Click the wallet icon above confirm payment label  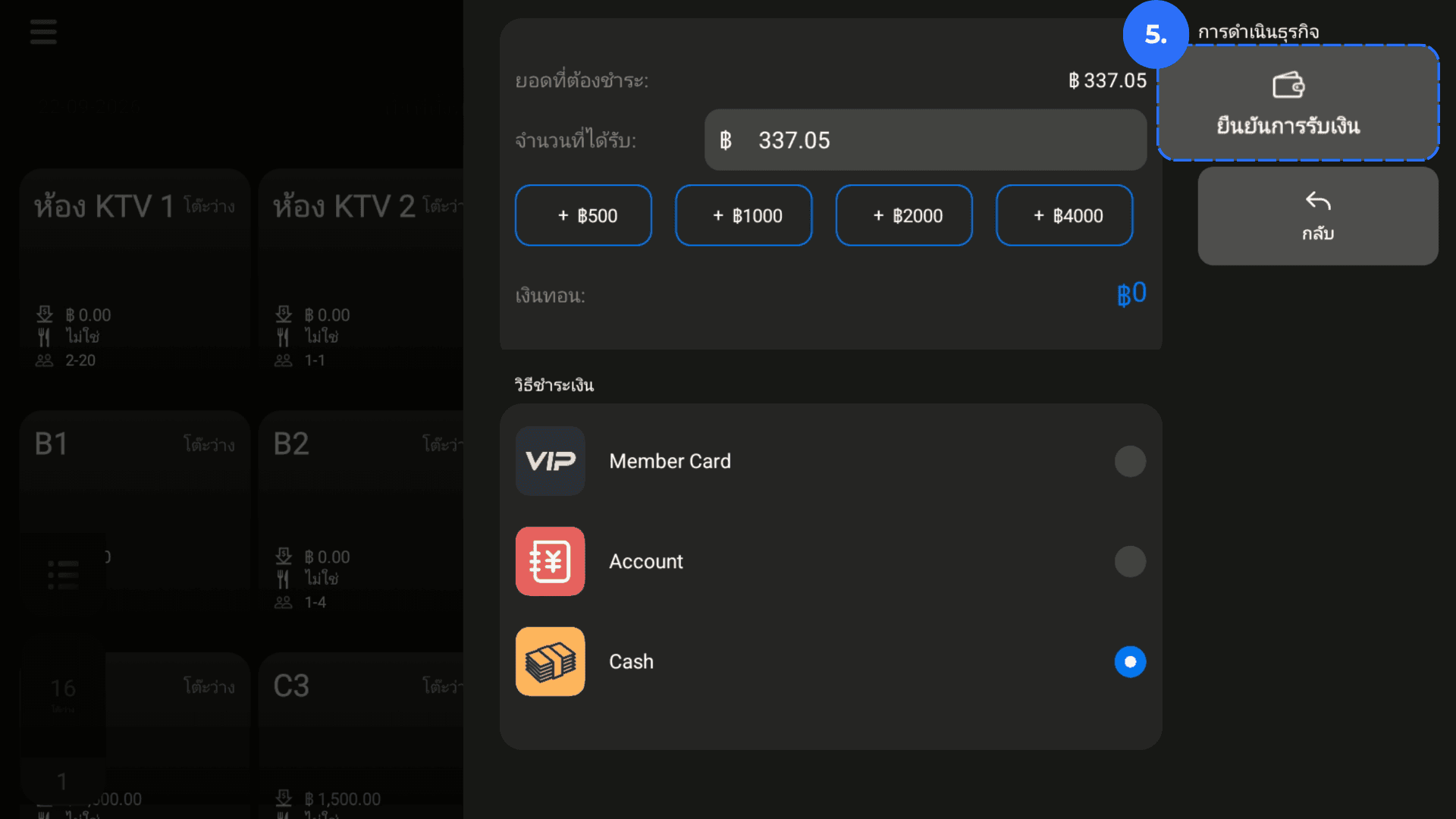pyautogui.click(x=1288, y=85)
